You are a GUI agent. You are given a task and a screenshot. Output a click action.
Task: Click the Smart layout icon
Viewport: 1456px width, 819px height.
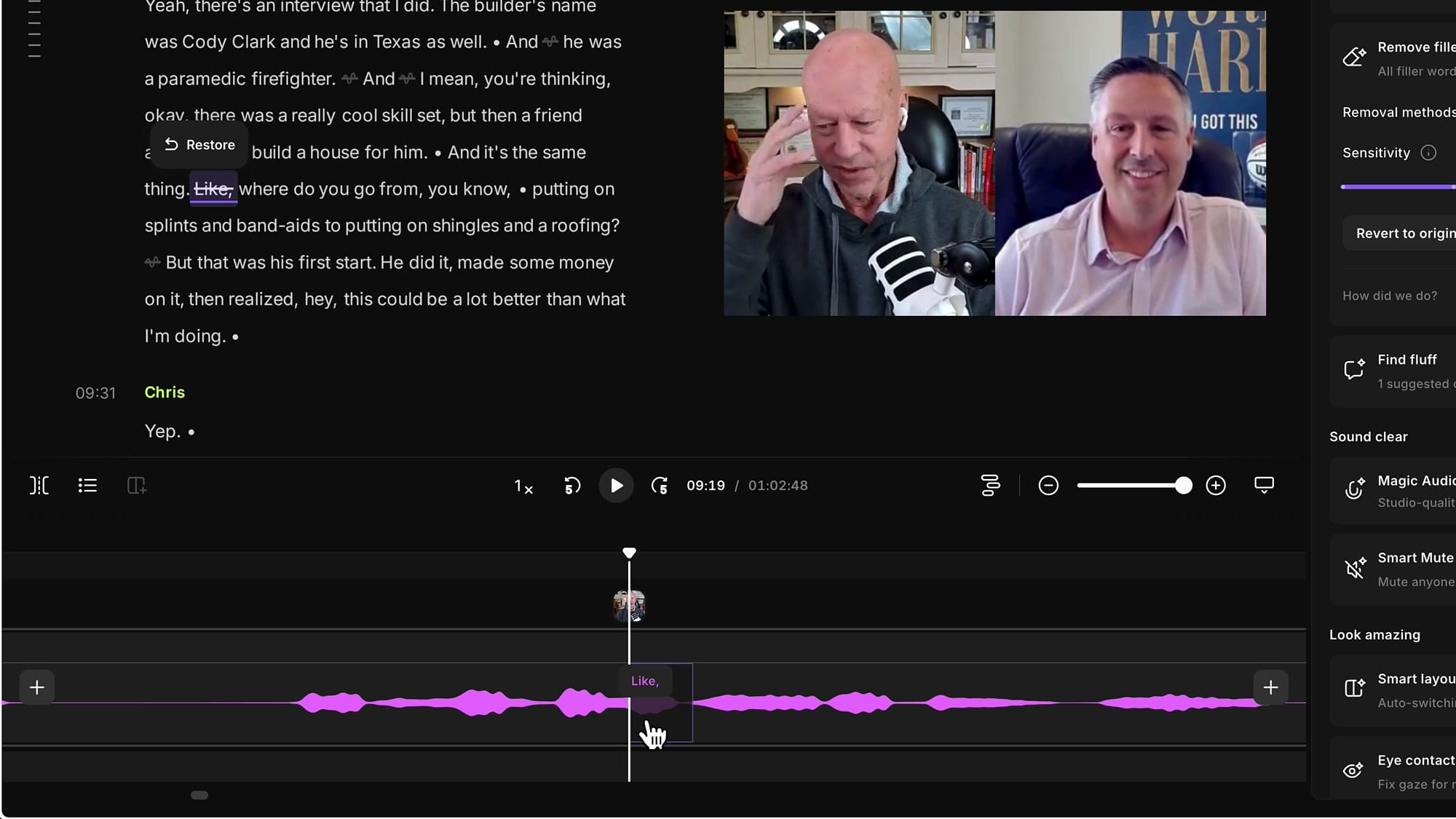[x=1353, y=689]
